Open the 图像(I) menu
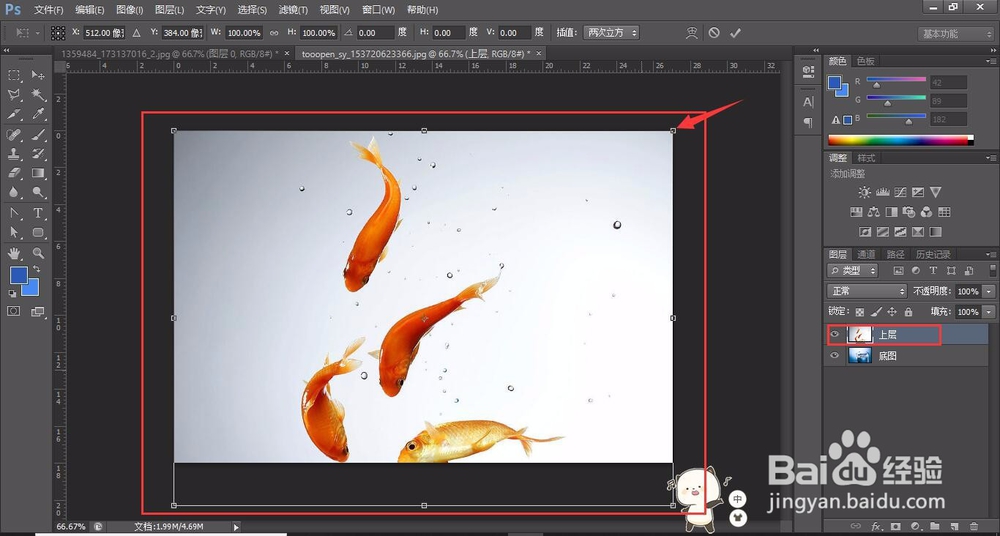This screenshot has height=536, width=1000. (129, 10)
